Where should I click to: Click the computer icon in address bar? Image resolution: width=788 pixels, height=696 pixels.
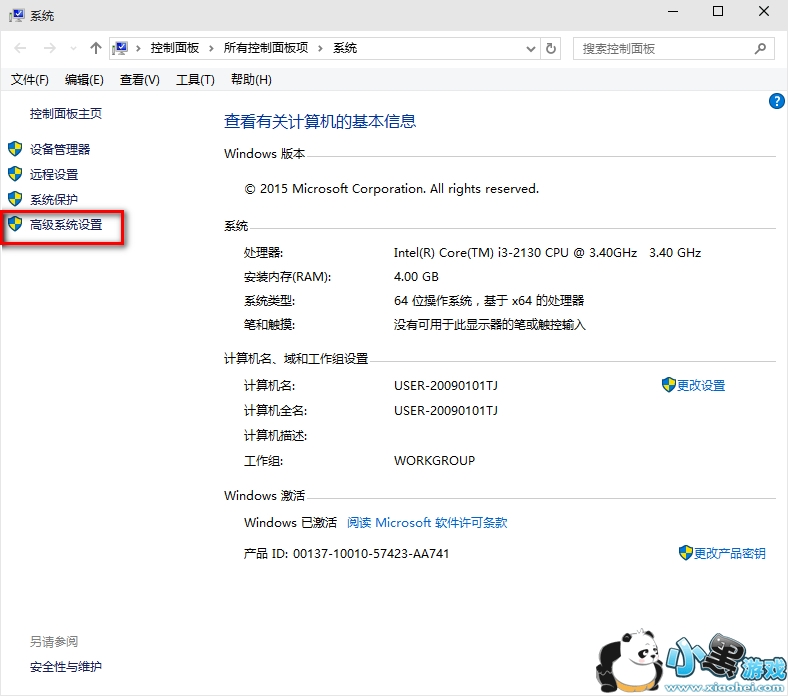[x=121, y=48]
